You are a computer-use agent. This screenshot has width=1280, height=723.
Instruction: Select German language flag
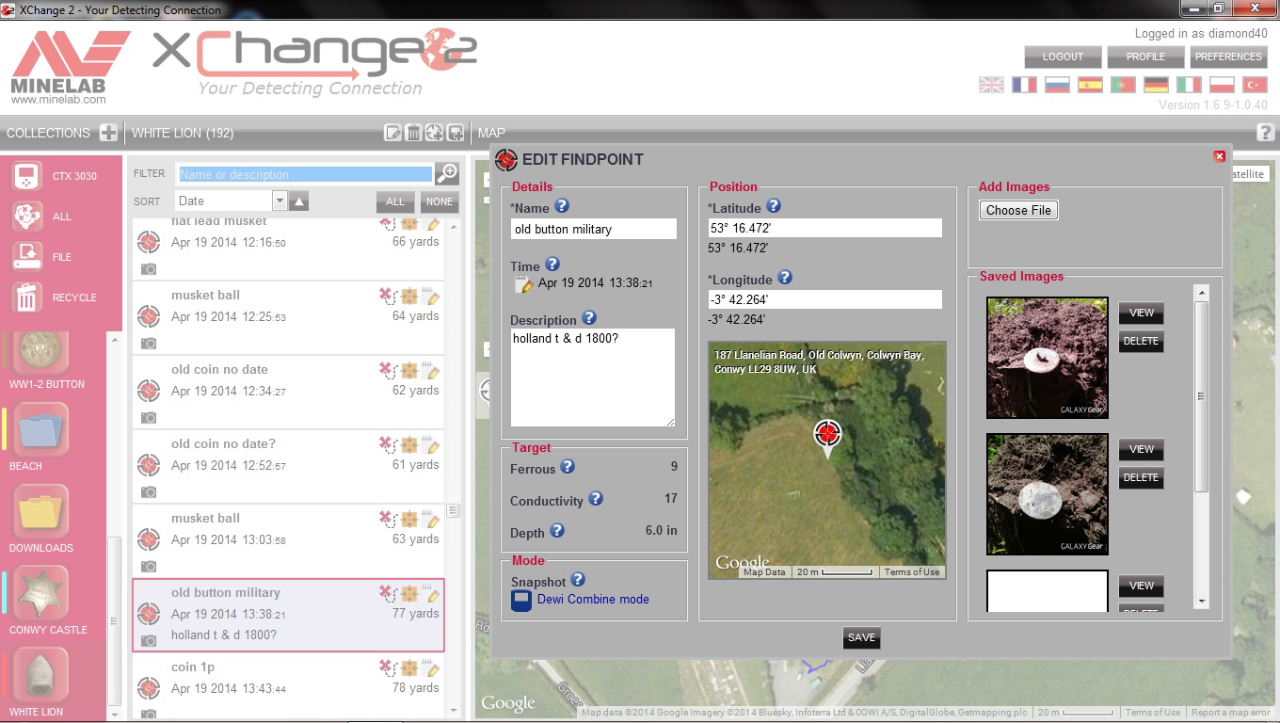[x=1156, y=84]
